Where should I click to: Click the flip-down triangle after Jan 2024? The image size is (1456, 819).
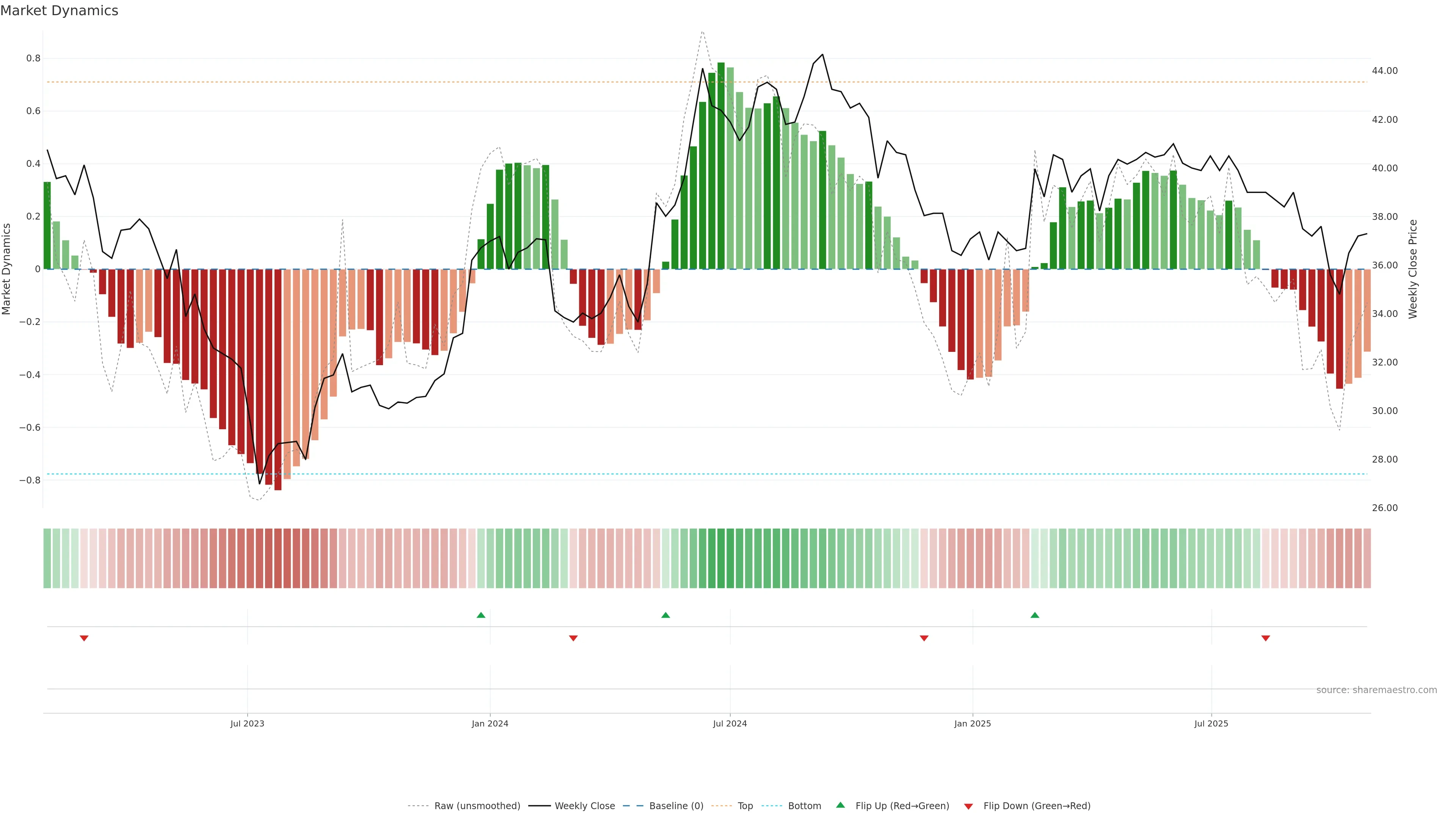tap(573, 638)
